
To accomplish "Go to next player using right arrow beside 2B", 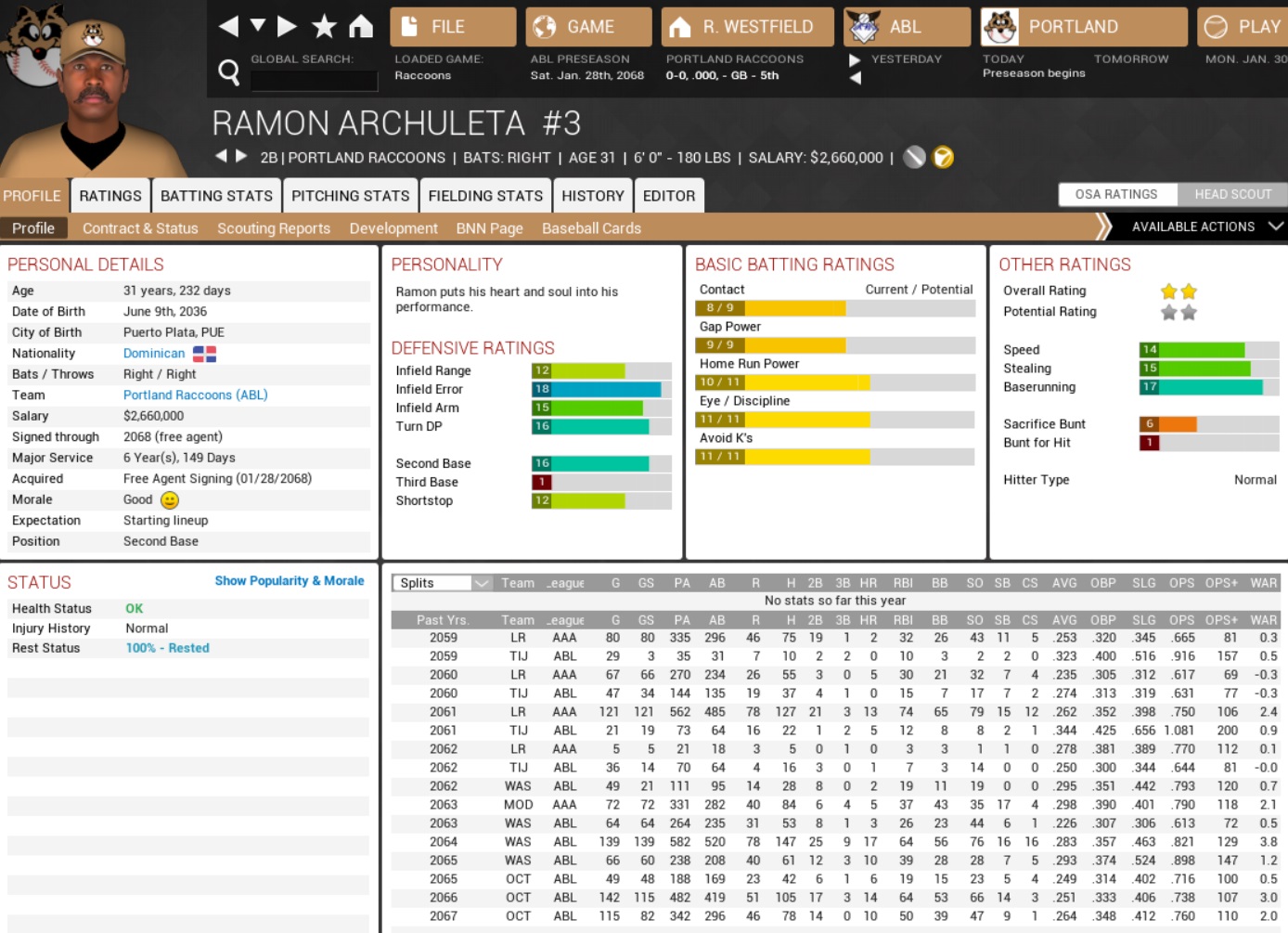I will (x=241, y=156).
